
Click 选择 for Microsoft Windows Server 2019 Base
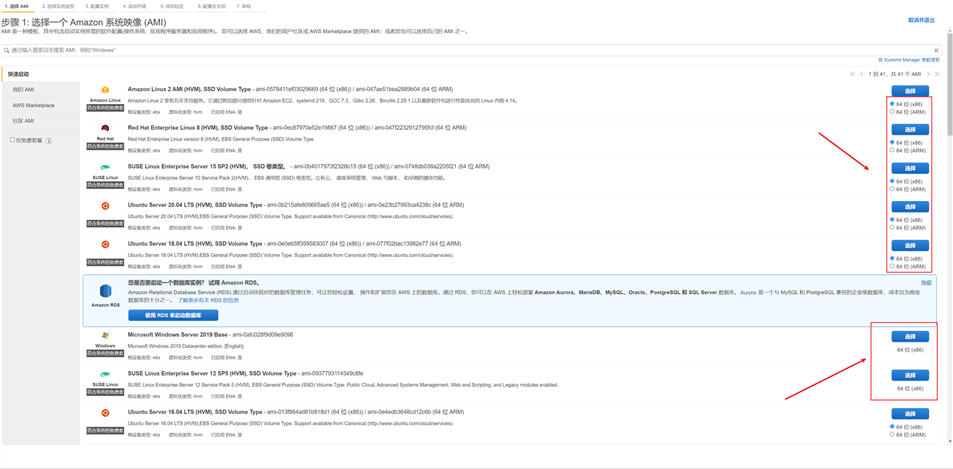[x=910, y=337]
